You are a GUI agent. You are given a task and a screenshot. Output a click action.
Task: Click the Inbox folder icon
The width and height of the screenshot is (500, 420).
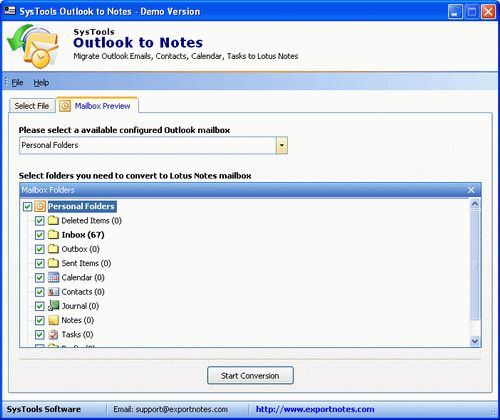point(53,235)
